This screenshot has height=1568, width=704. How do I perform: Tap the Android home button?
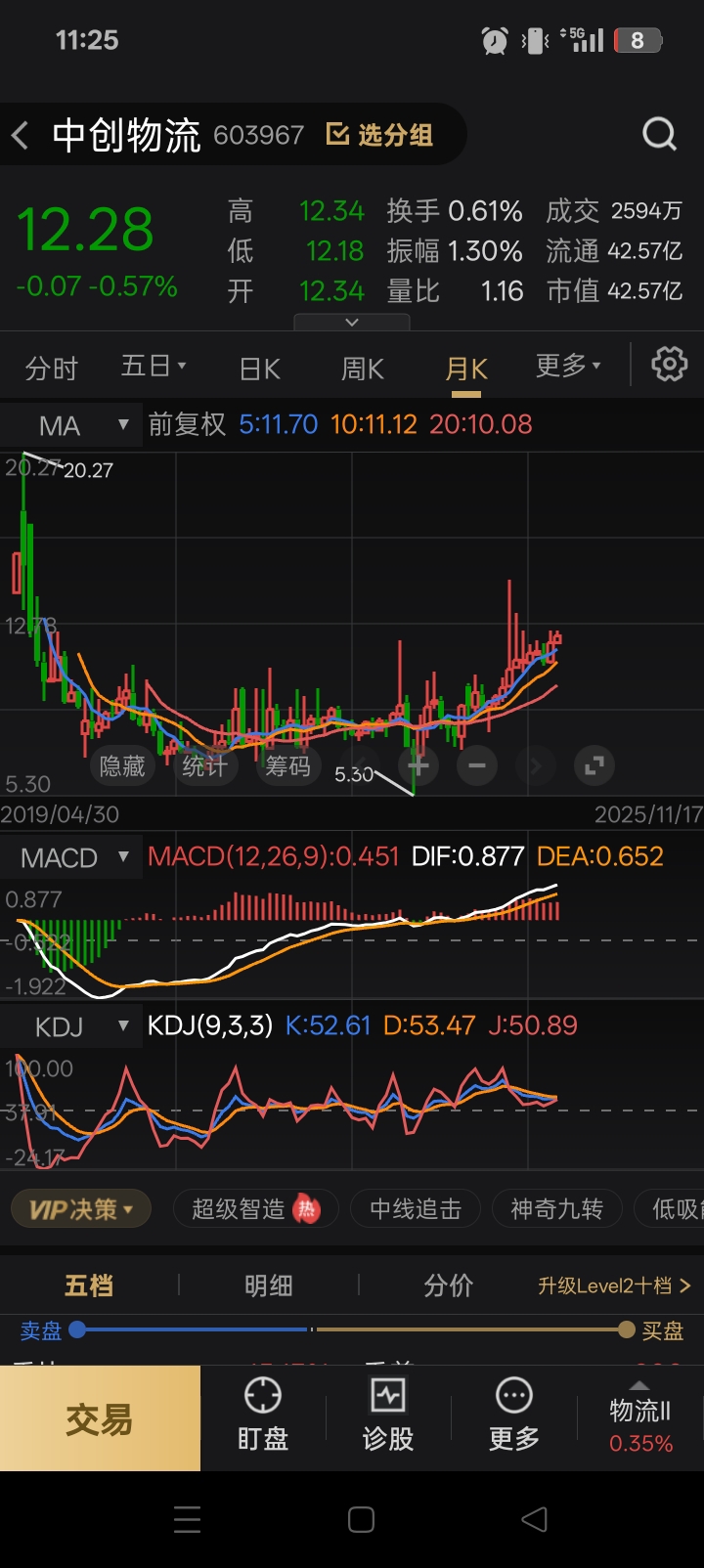361,1519
